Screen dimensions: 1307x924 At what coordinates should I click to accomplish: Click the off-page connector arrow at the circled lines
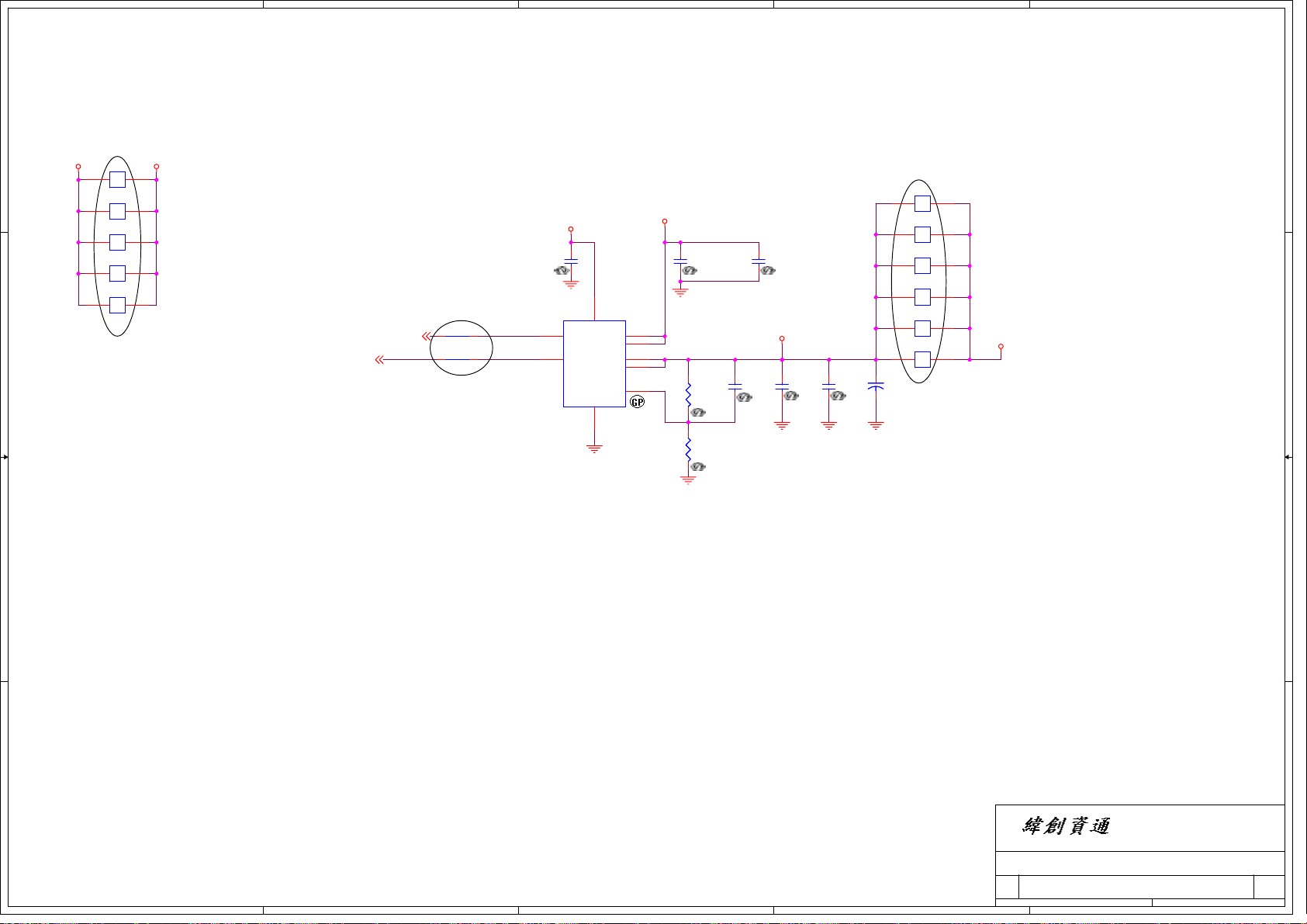pos(426,336)
